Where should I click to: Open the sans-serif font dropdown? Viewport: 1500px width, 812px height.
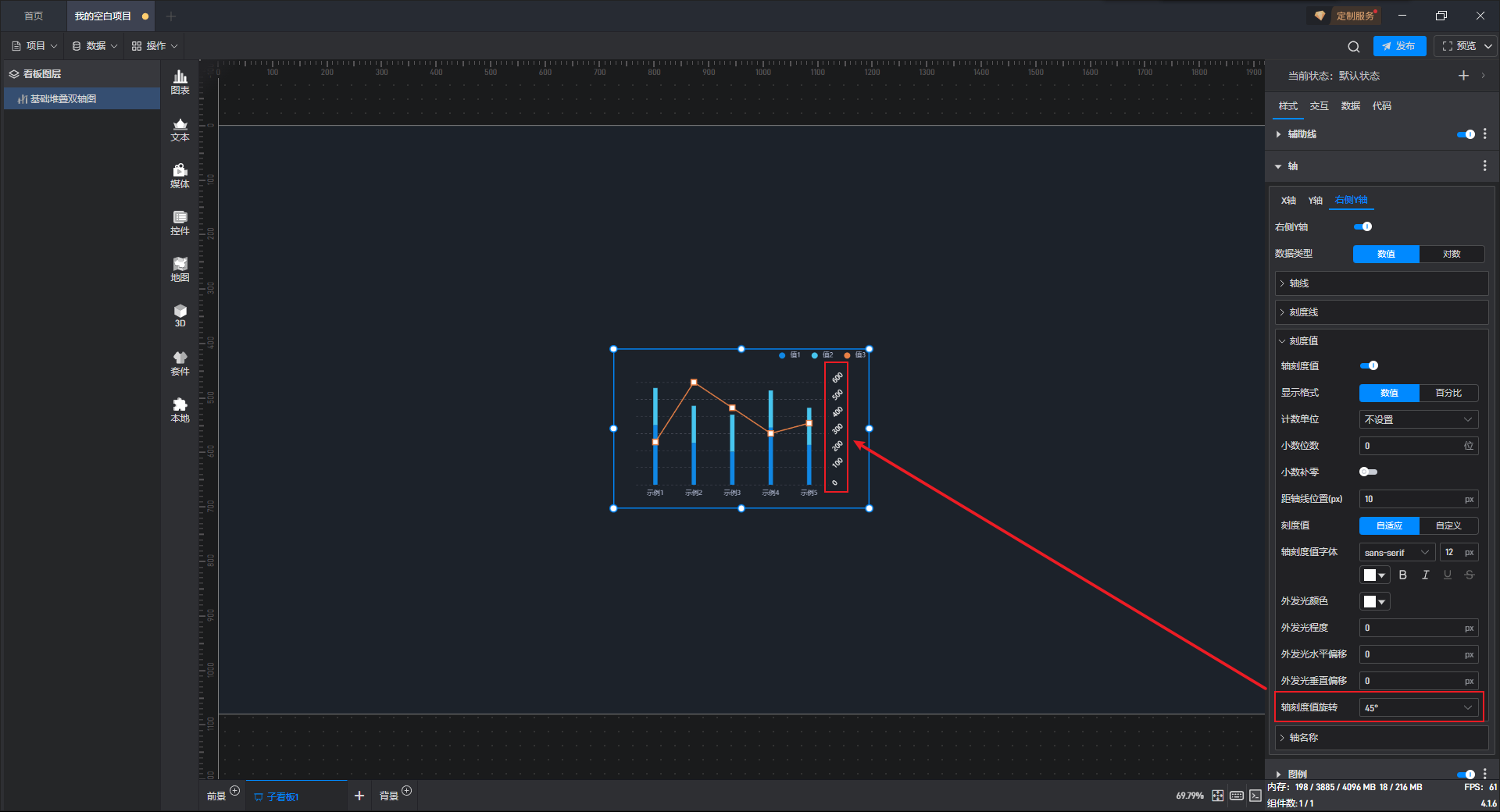(1397, 552)
